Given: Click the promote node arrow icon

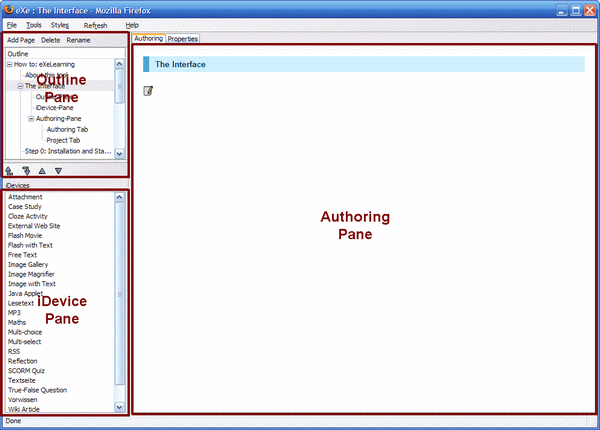Looking at the screenshot, I should point(10,171).
